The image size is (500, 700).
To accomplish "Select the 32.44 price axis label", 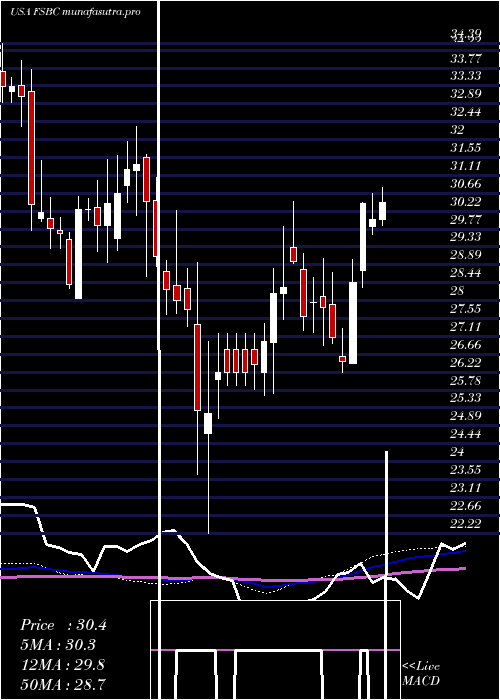I will click(466, 112).
